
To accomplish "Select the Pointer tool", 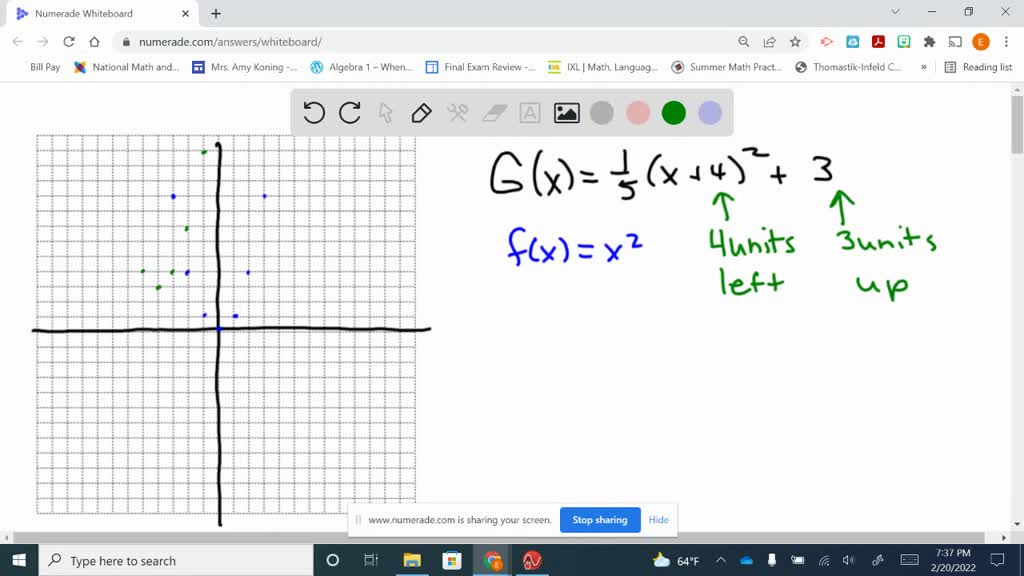I will click(x=385, y=113).
